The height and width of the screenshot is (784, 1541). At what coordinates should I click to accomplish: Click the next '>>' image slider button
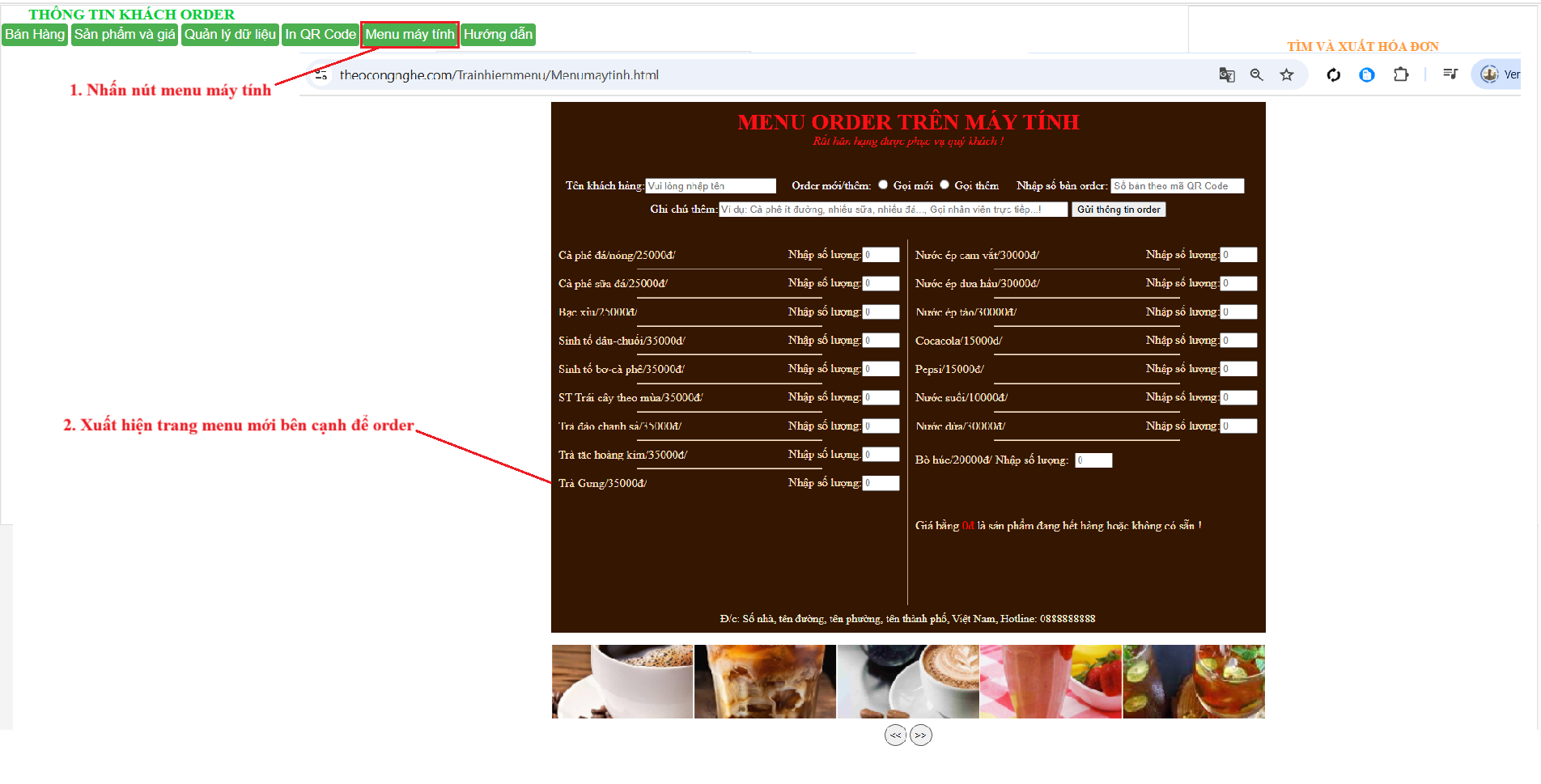click(920, 735)
